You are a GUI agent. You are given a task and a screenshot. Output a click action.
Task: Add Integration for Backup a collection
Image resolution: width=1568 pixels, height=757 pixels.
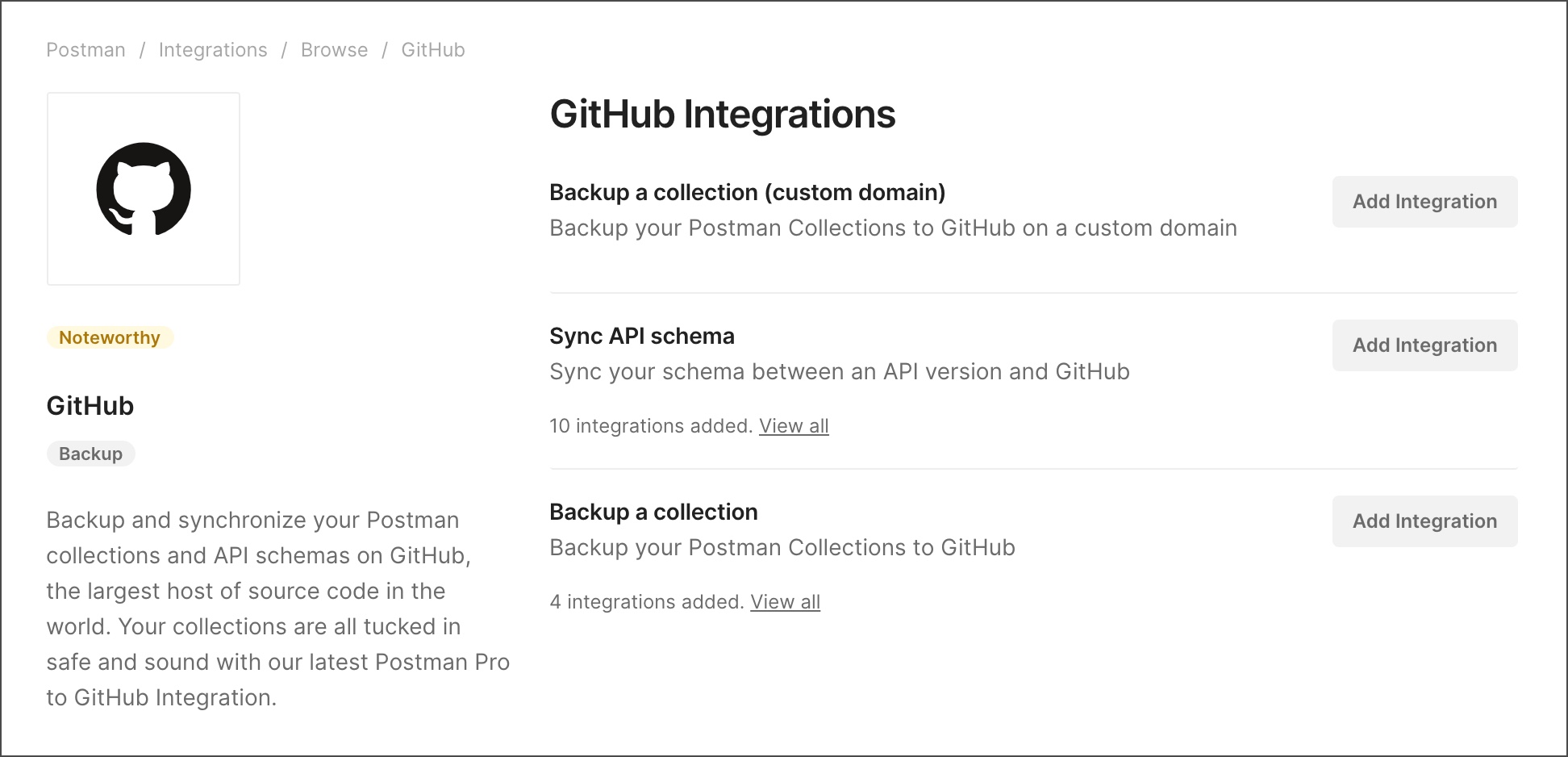[x=1424, y=521]
